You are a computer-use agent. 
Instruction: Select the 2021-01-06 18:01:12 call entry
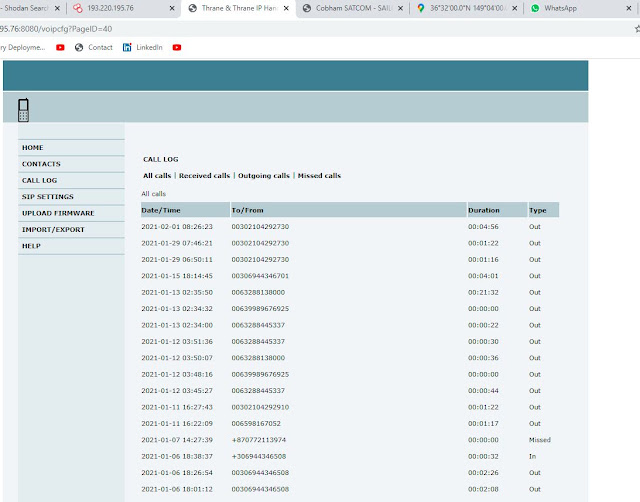click(x=350, y=489)
